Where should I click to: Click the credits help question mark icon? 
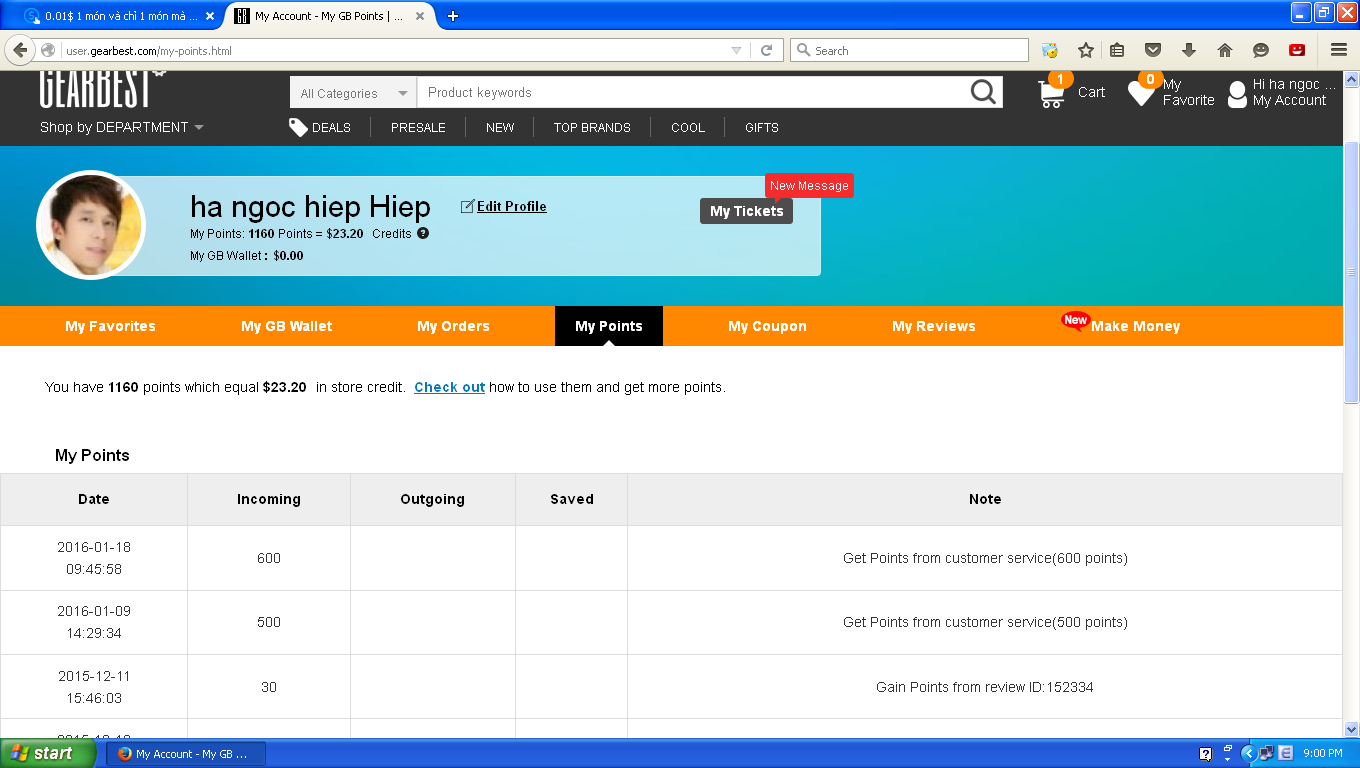click(423, 233)
